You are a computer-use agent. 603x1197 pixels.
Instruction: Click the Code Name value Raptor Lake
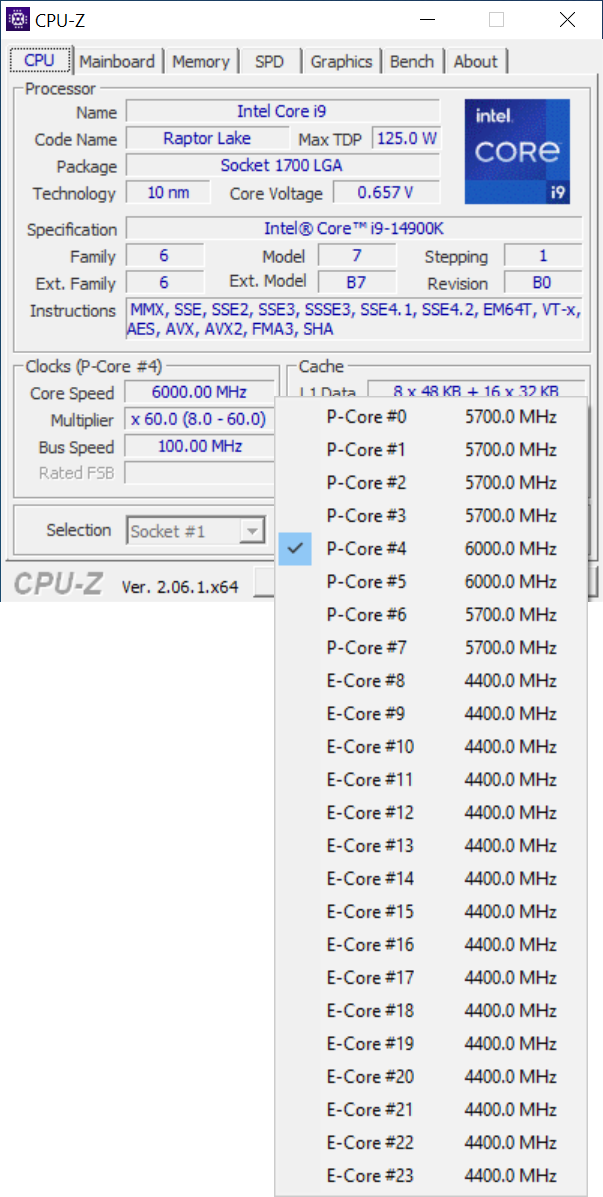pos(206,138)
